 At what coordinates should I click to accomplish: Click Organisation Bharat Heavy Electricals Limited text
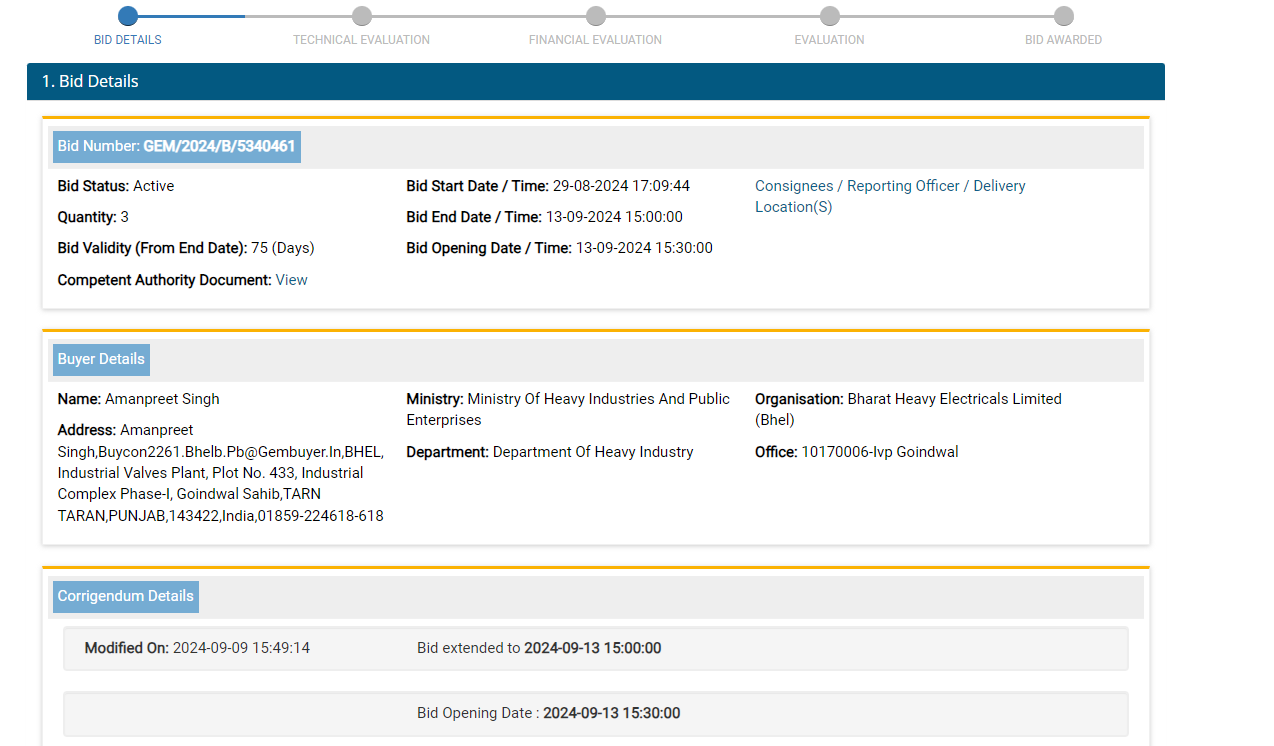point(908,409)
